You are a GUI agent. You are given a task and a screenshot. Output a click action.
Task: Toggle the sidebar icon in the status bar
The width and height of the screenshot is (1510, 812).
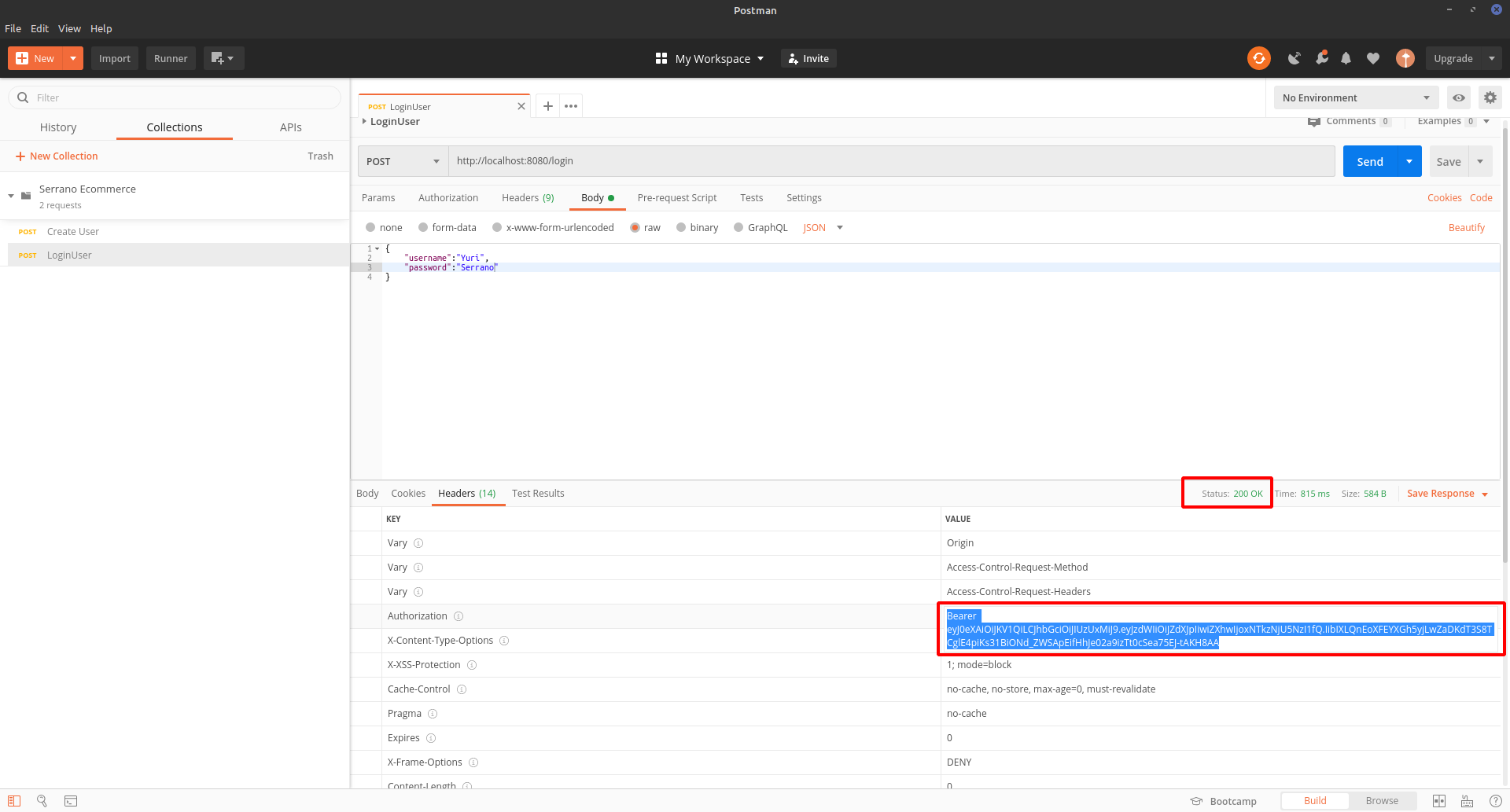pos(14,801)
